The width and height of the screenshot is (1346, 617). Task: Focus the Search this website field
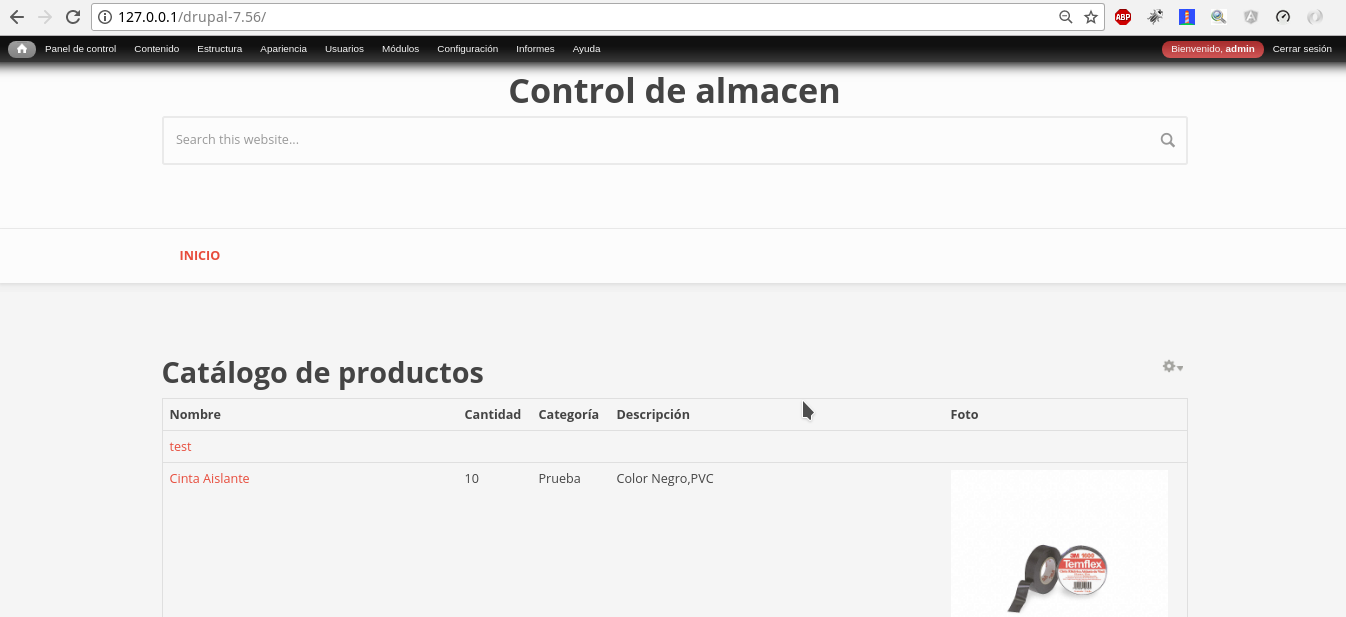[660, 140]
